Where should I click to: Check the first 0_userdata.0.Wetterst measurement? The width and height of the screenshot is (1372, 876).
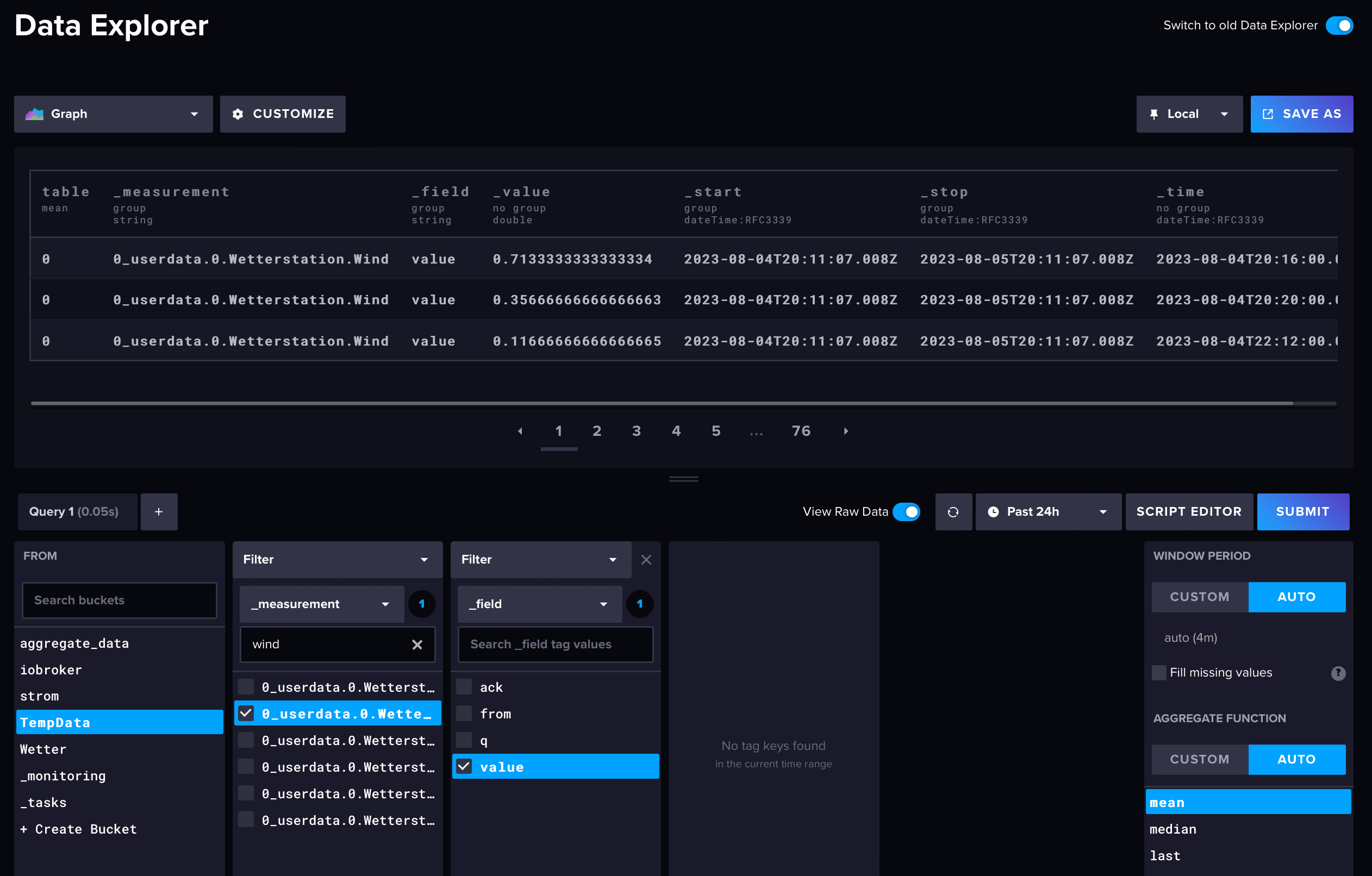[246, 687]
